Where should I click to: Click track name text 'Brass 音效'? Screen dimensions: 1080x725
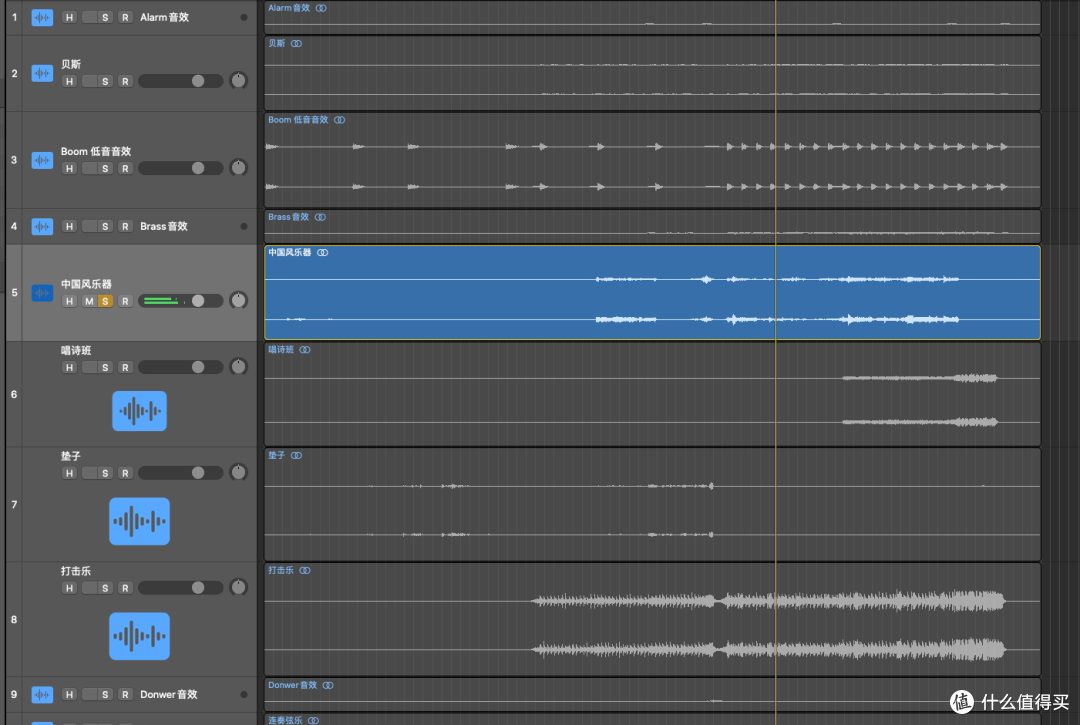[163, 226]
